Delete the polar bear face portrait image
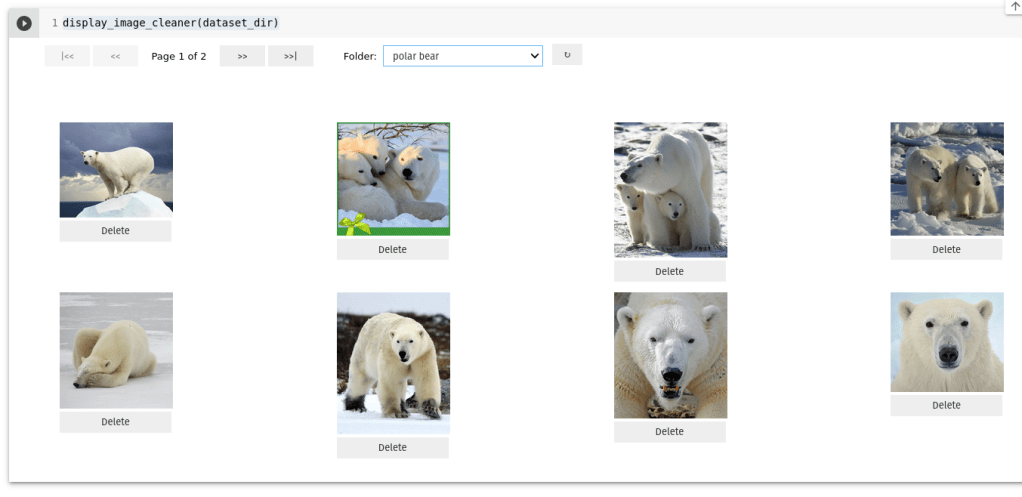 (x=946, y=405)
